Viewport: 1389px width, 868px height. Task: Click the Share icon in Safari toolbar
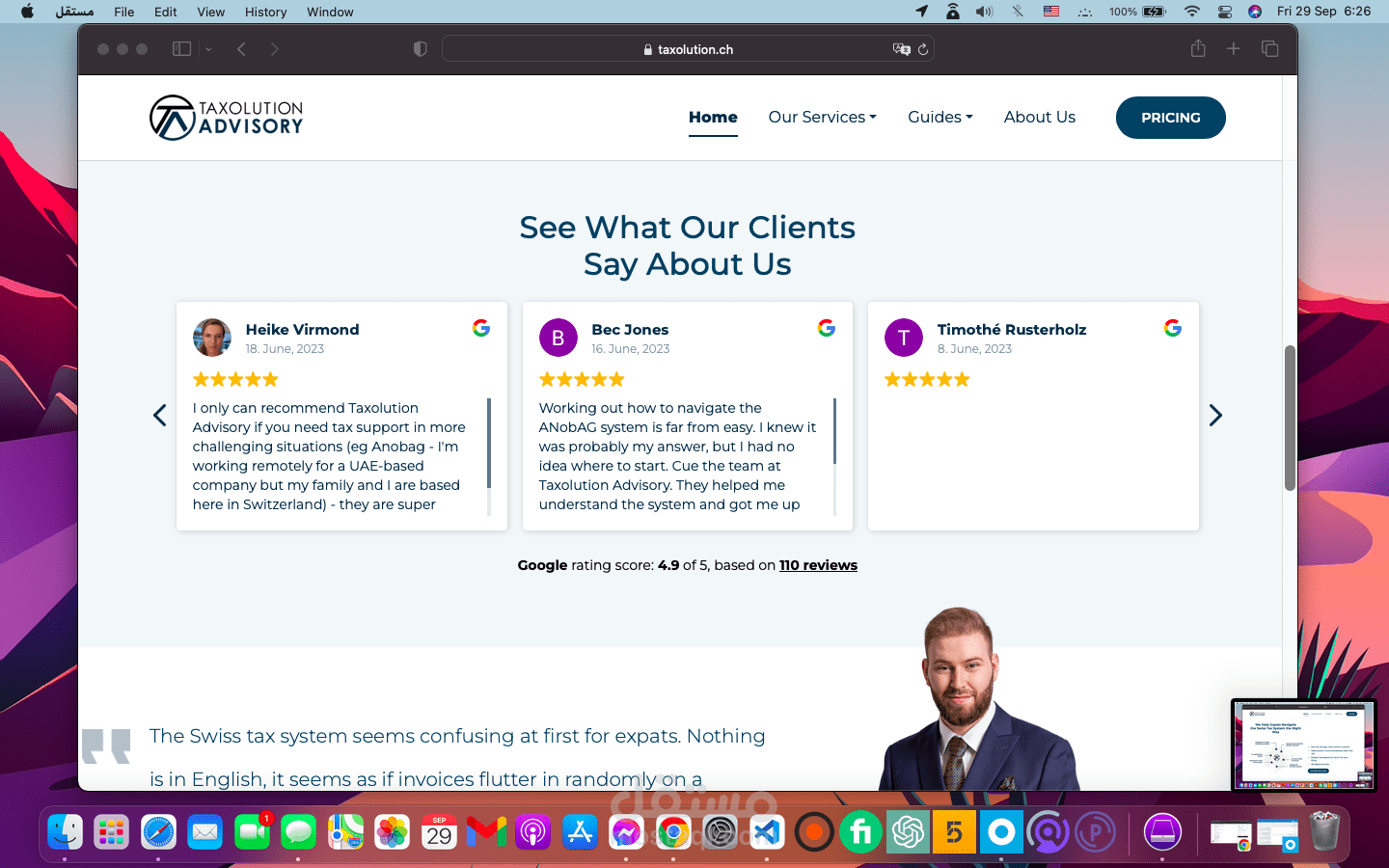tap(1198, 48)
